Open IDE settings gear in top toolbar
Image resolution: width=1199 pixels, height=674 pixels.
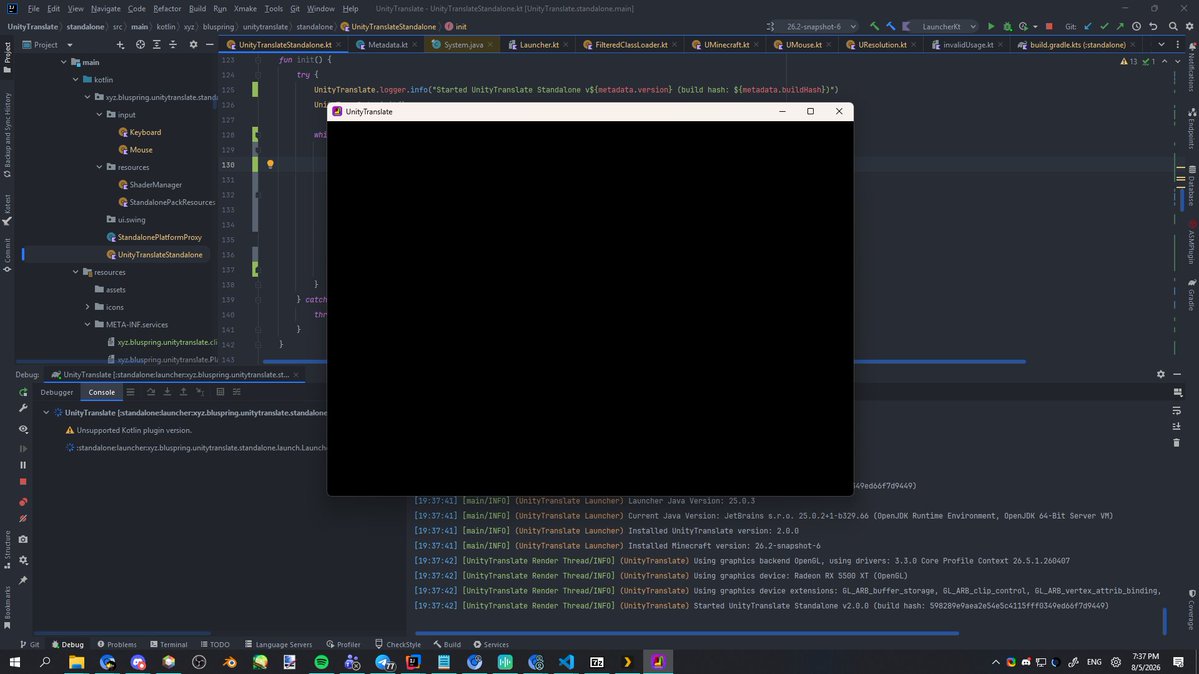(x=1189, y=26)
